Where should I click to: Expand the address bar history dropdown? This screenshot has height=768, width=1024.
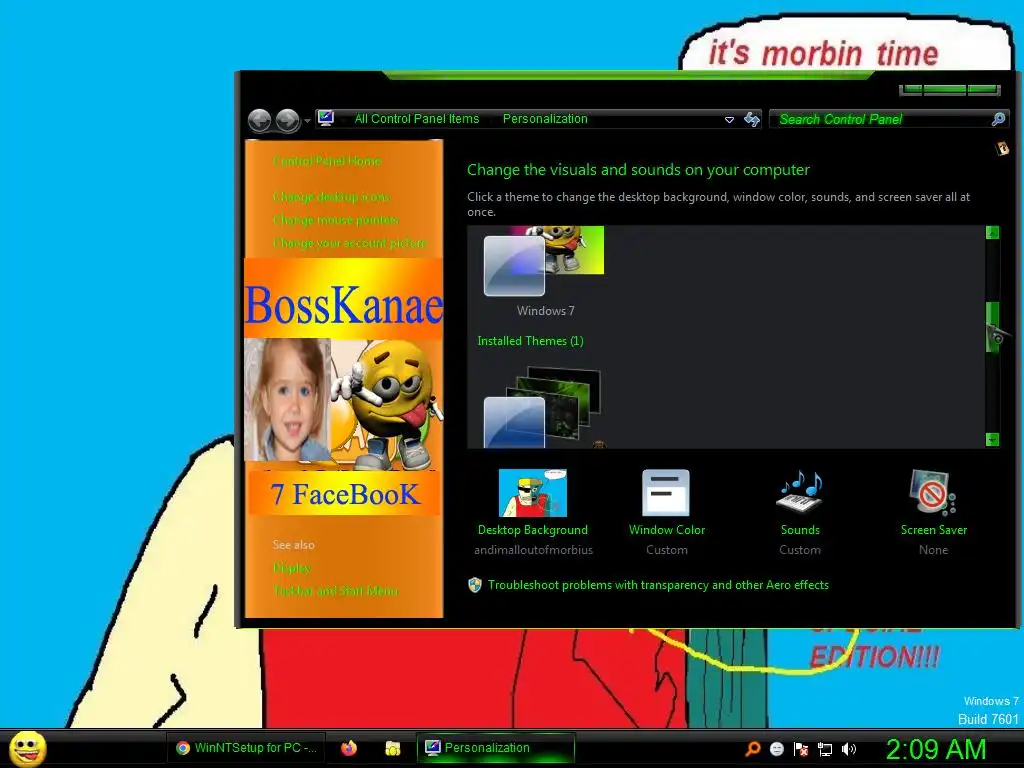pyautogui.click(x=729, y=120)
